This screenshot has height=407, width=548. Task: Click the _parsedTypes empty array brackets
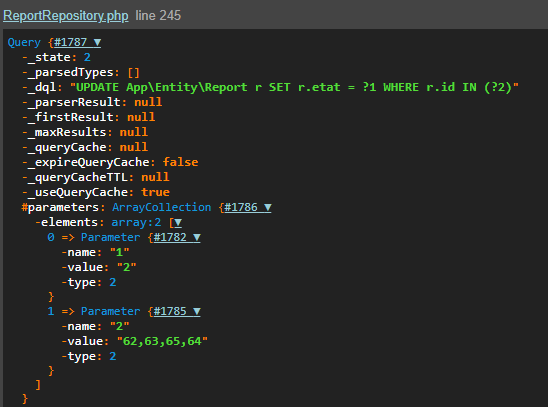134,73
